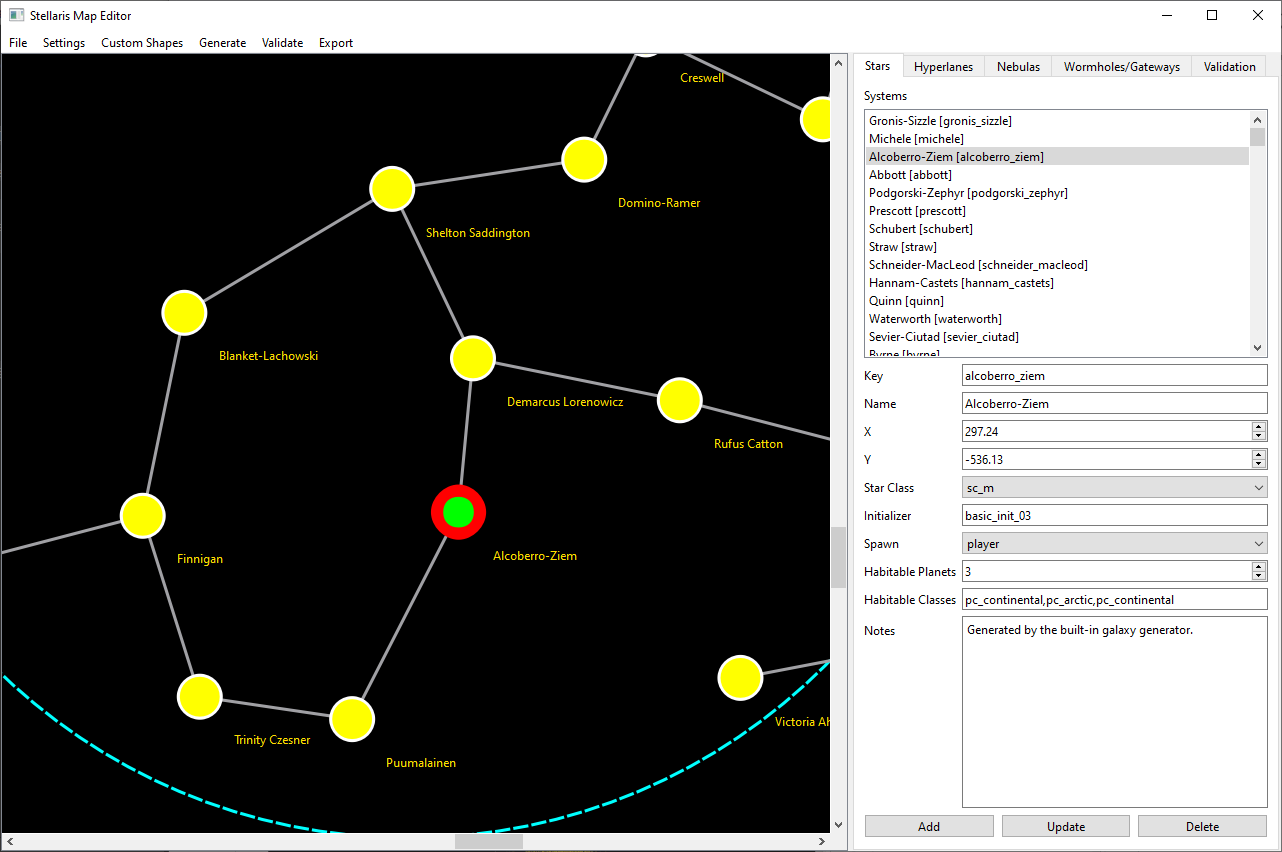Switch to the Hyperlanes tab

pos(943,67)
